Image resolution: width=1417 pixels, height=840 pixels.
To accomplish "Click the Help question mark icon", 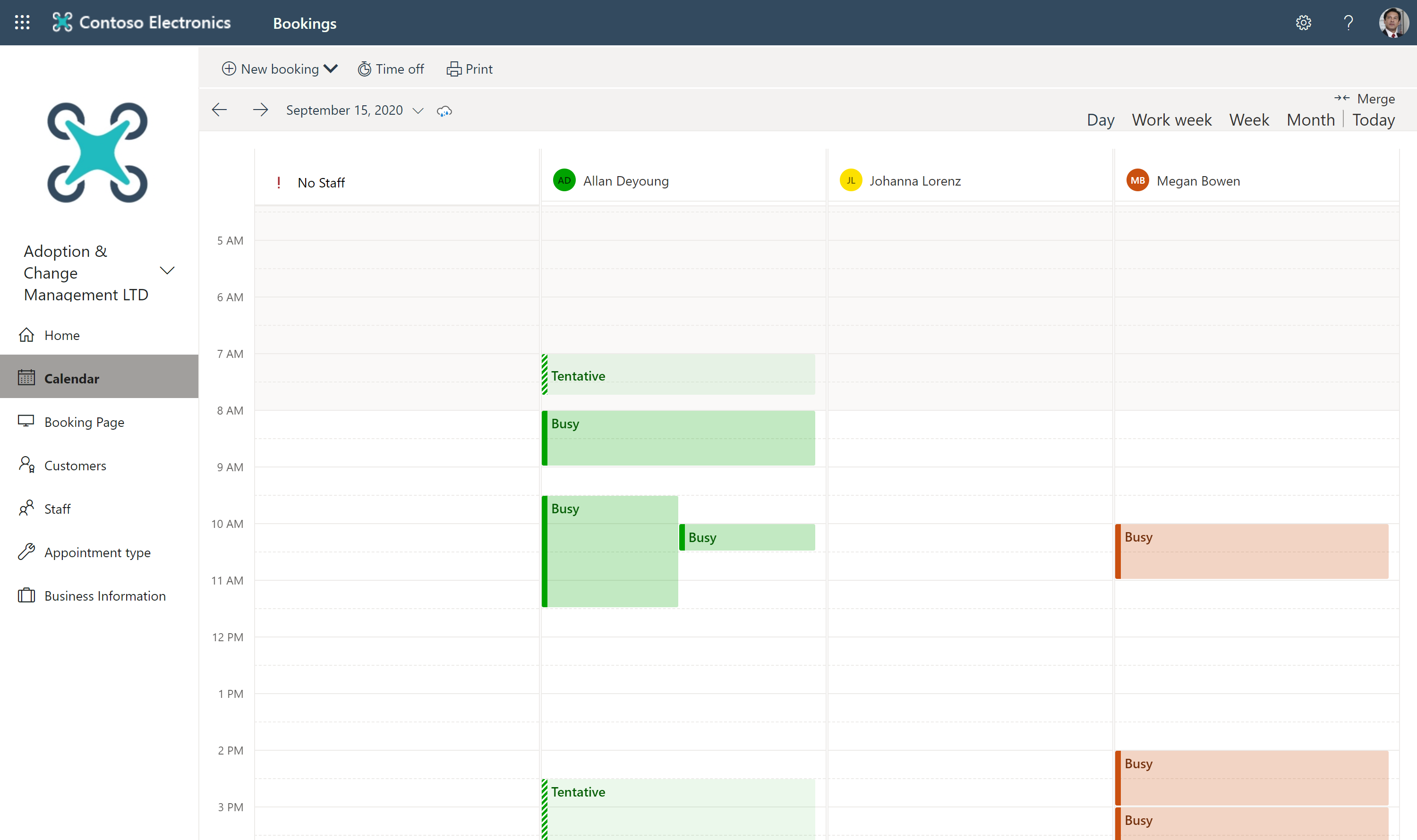I will click(x=1348, y=23).
